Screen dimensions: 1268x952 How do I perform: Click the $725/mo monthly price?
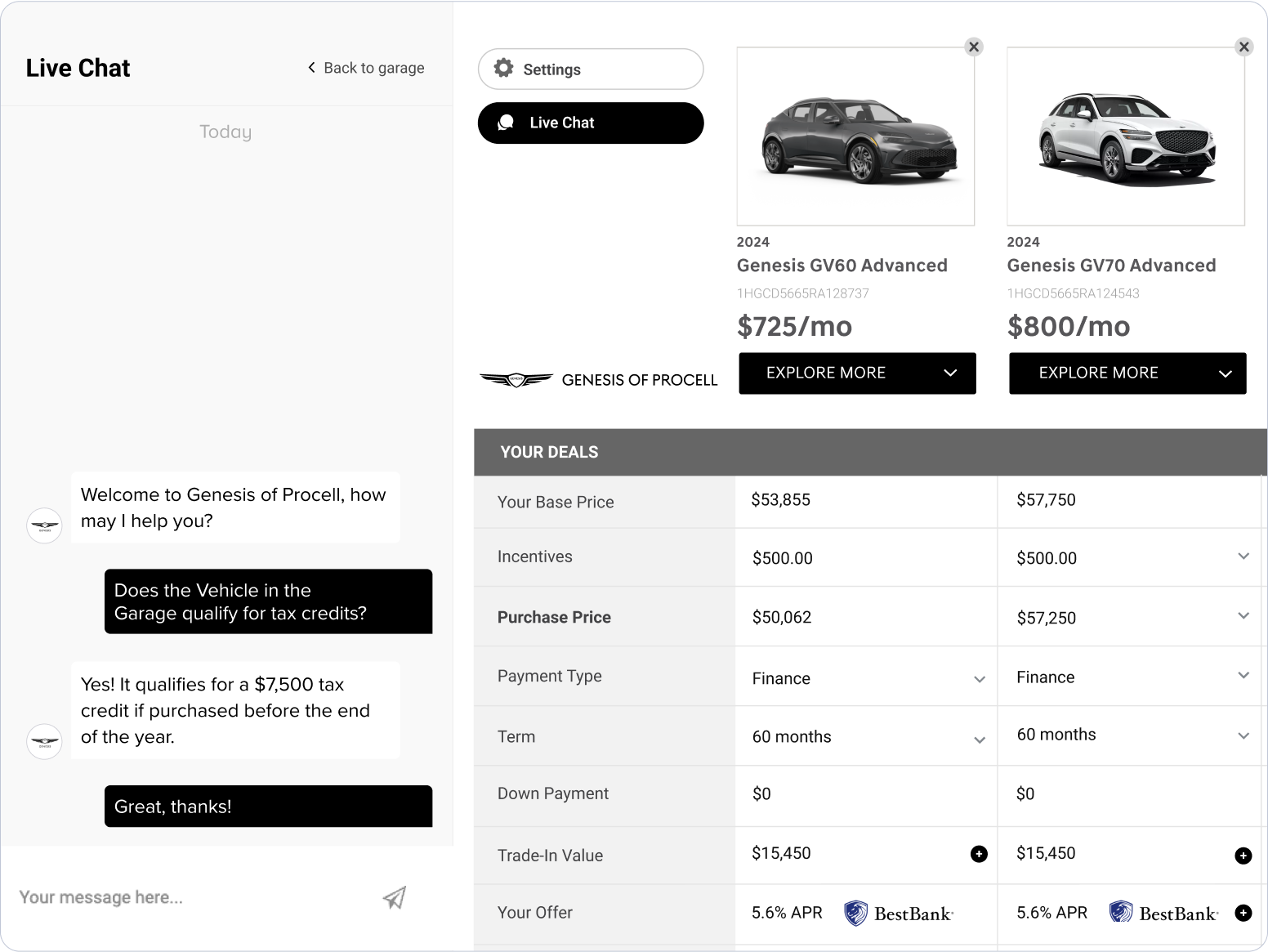[x=794, y=326]
